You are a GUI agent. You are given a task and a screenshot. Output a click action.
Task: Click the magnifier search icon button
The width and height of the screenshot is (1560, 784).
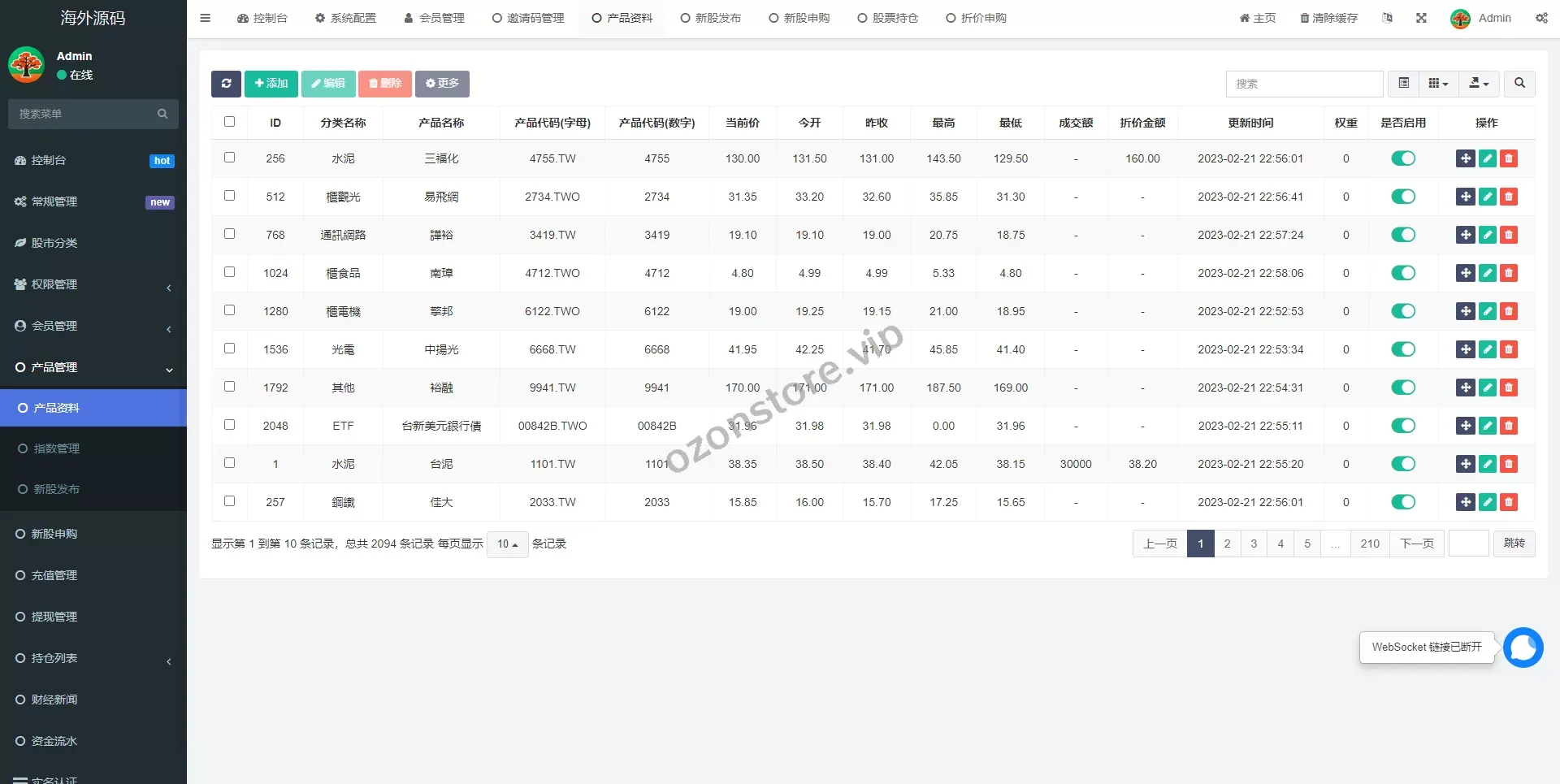[x=1519, y=84]
